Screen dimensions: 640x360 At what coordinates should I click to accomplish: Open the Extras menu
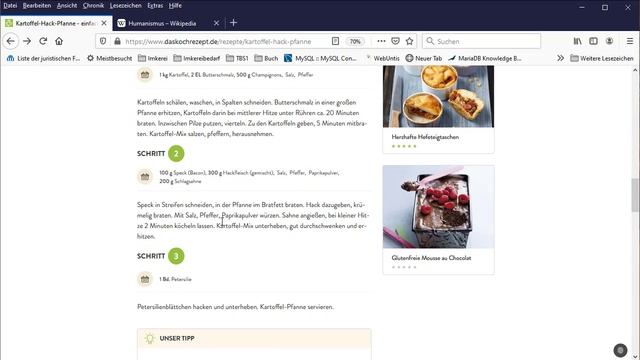coord(155,6)
